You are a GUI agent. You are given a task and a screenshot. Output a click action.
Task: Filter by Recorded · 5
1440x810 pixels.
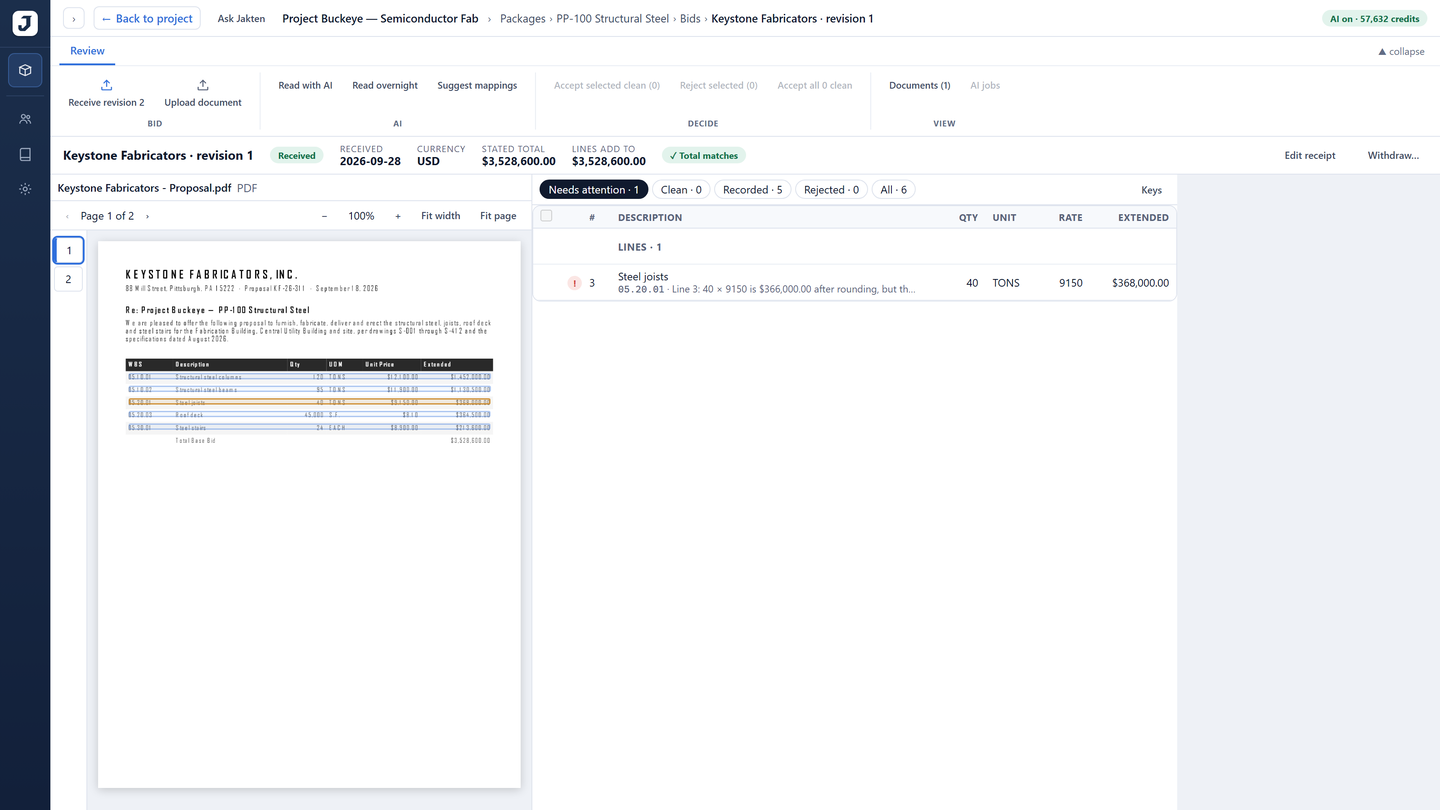click(753, 190)
